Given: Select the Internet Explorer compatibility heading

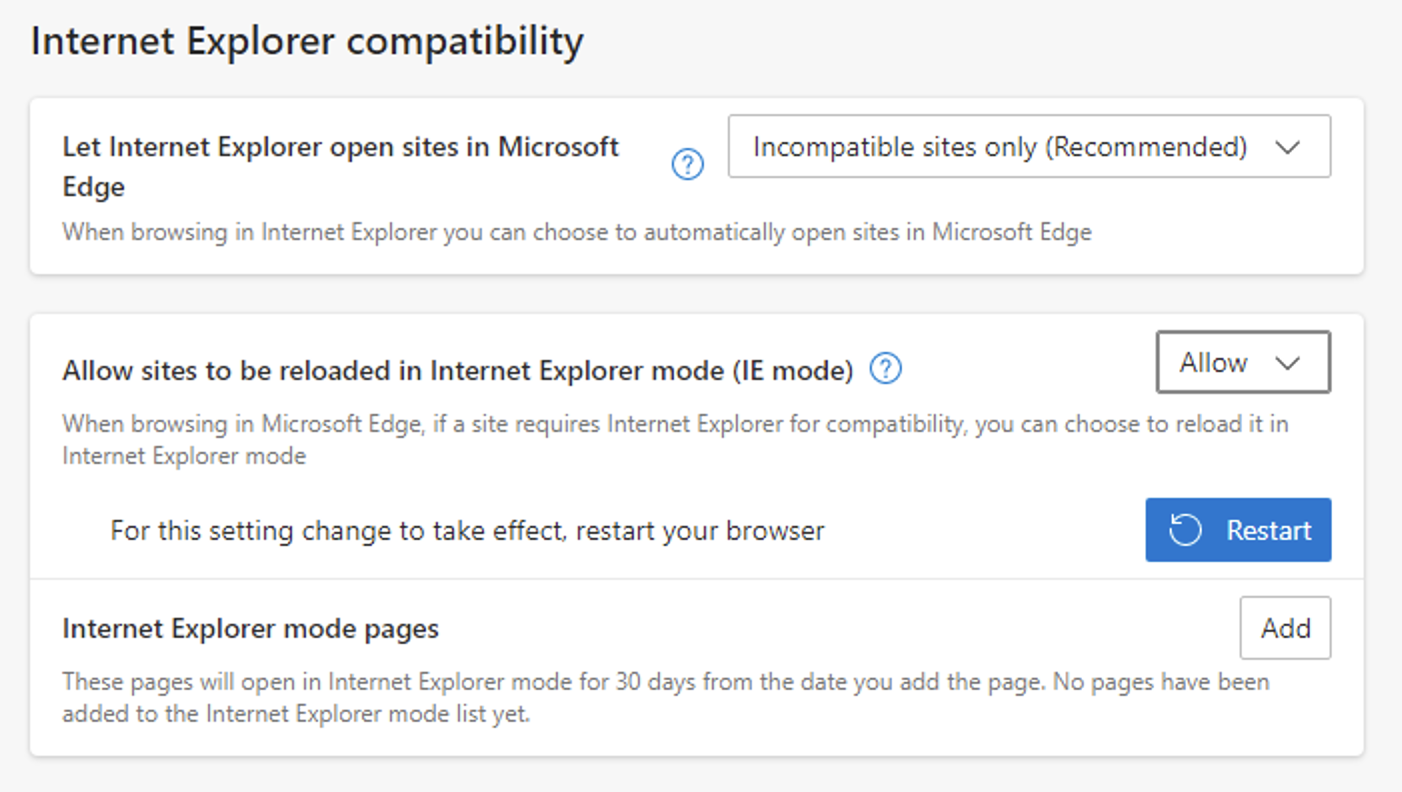Looking at the screenshot, I should click(307, 41).
